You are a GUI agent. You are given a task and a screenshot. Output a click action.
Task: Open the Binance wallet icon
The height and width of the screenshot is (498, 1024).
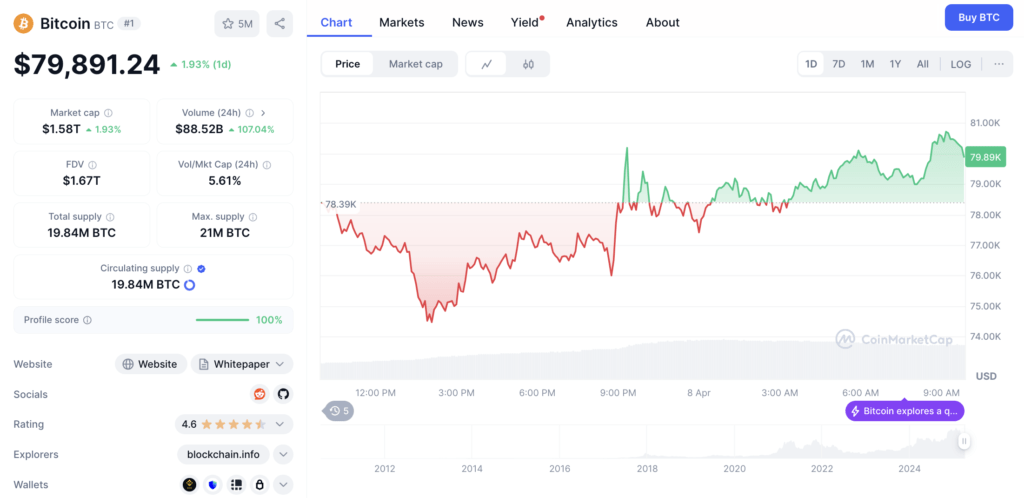pos(189,484)
